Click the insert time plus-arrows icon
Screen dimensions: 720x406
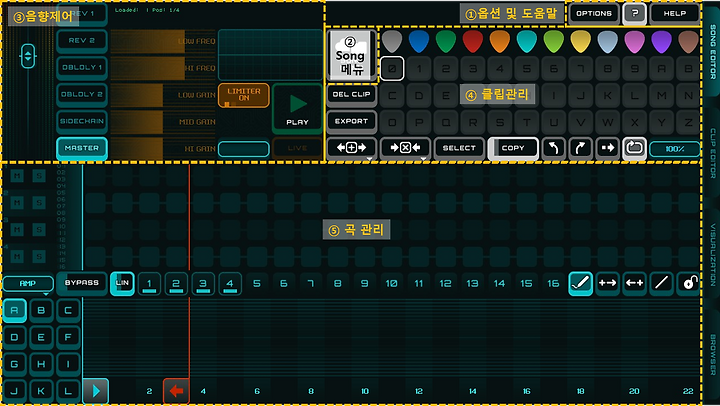pos(351,148)
